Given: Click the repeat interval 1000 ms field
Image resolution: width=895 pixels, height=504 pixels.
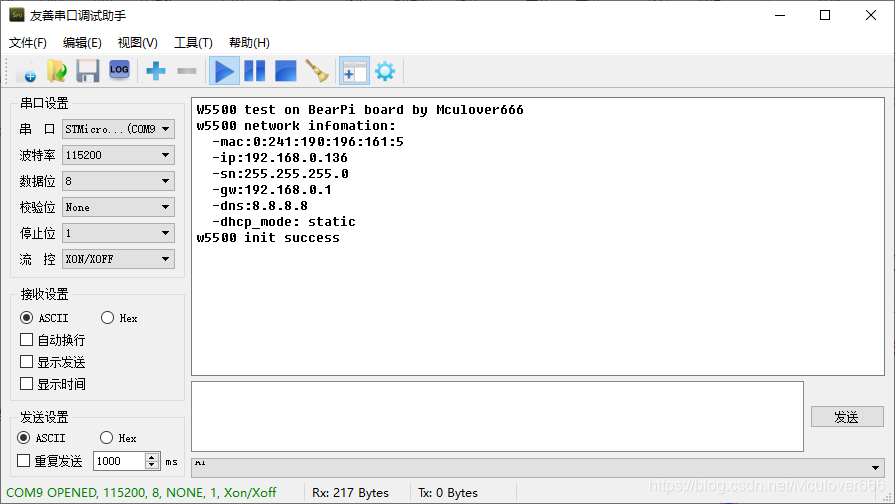Looking at the screenshot, I should pos(119,461).
